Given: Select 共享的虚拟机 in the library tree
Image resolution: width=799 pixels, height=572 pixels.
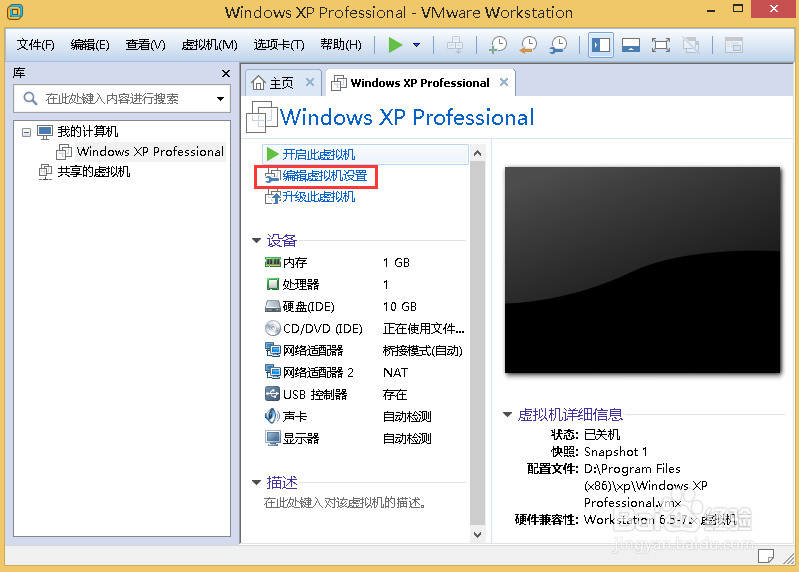Looking at the screenshot, I should click(93, 172).
